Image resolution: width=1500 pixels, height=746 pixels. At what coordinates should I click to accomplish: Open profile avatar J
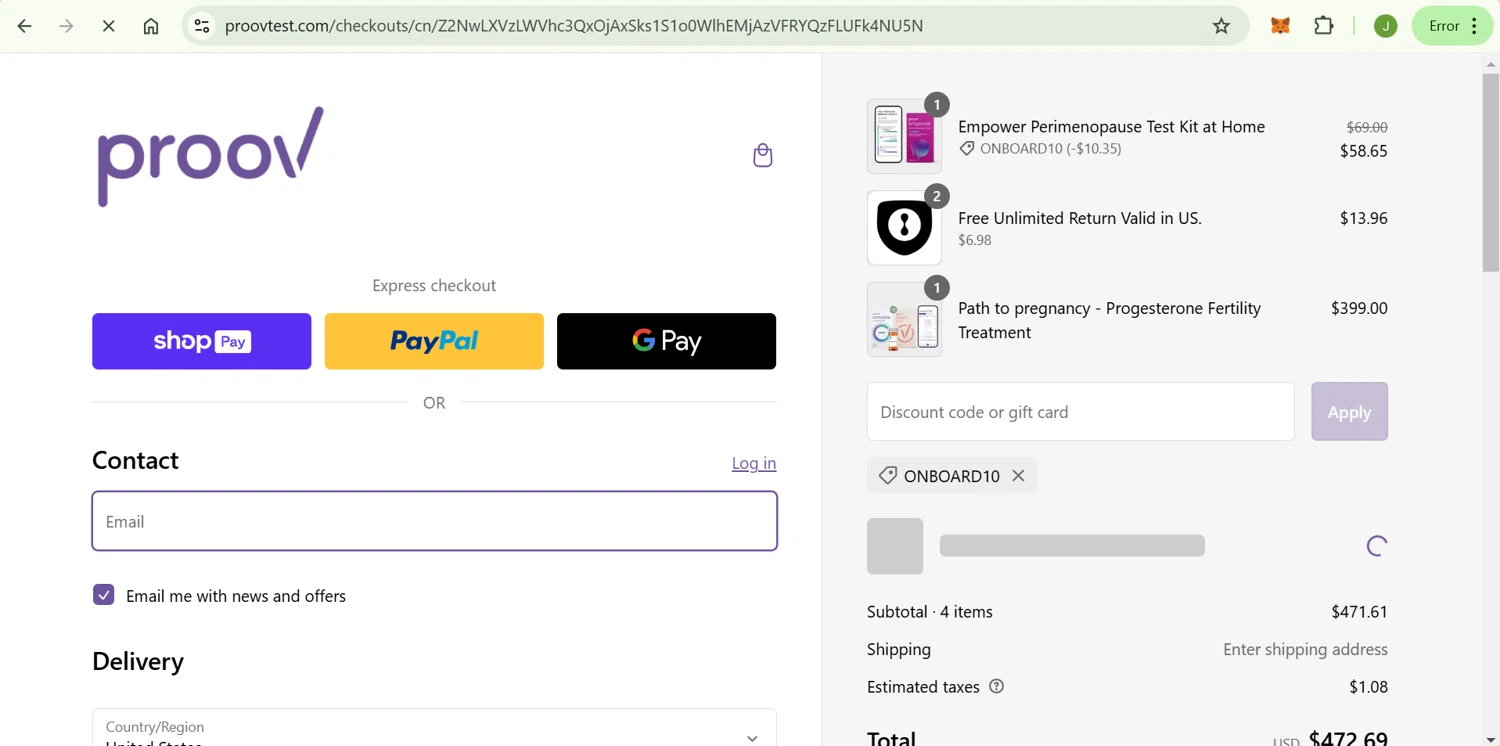pyautogui.click(x=1385, y=26)
